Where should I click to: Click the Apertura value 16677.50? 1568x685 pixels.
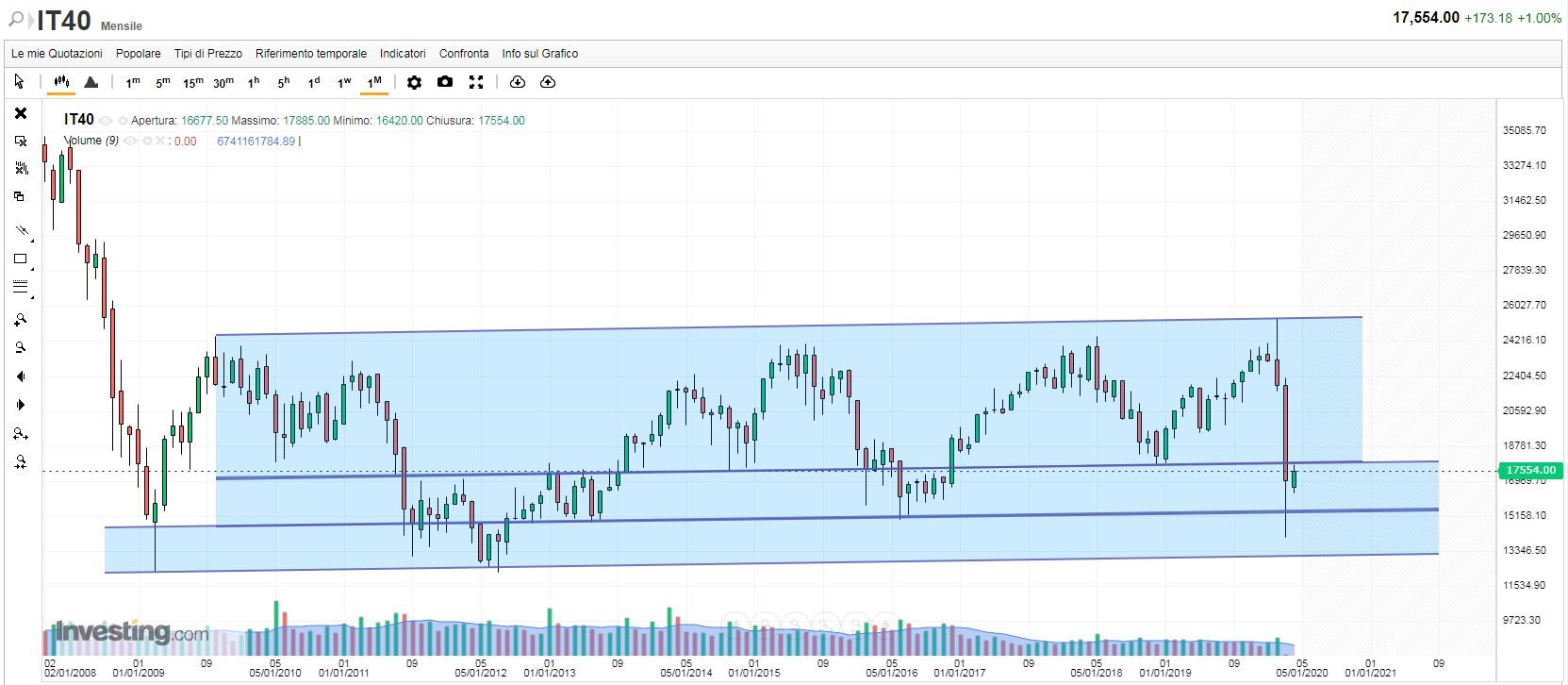pos(205,121)
